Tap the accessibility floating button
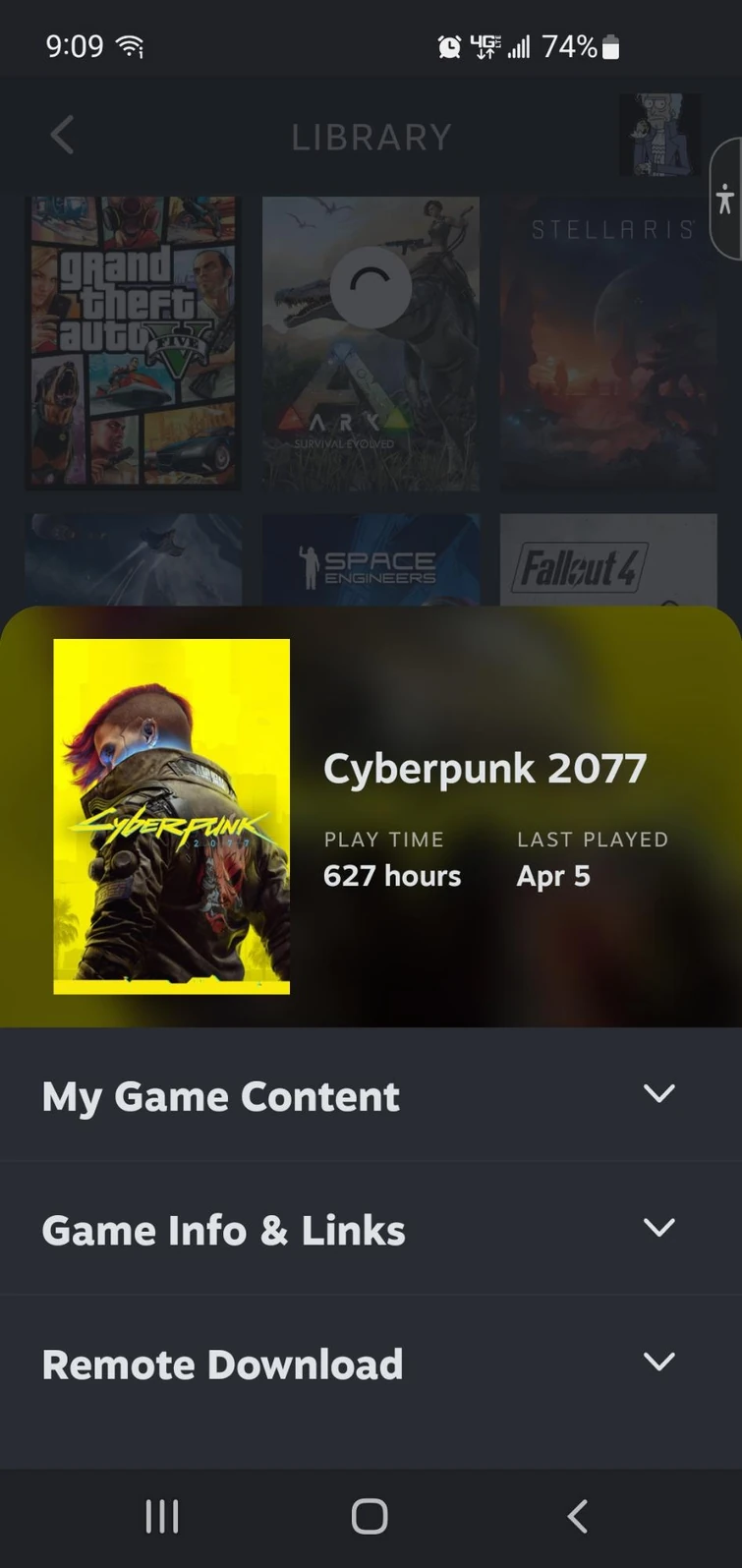 pos(725,199)
